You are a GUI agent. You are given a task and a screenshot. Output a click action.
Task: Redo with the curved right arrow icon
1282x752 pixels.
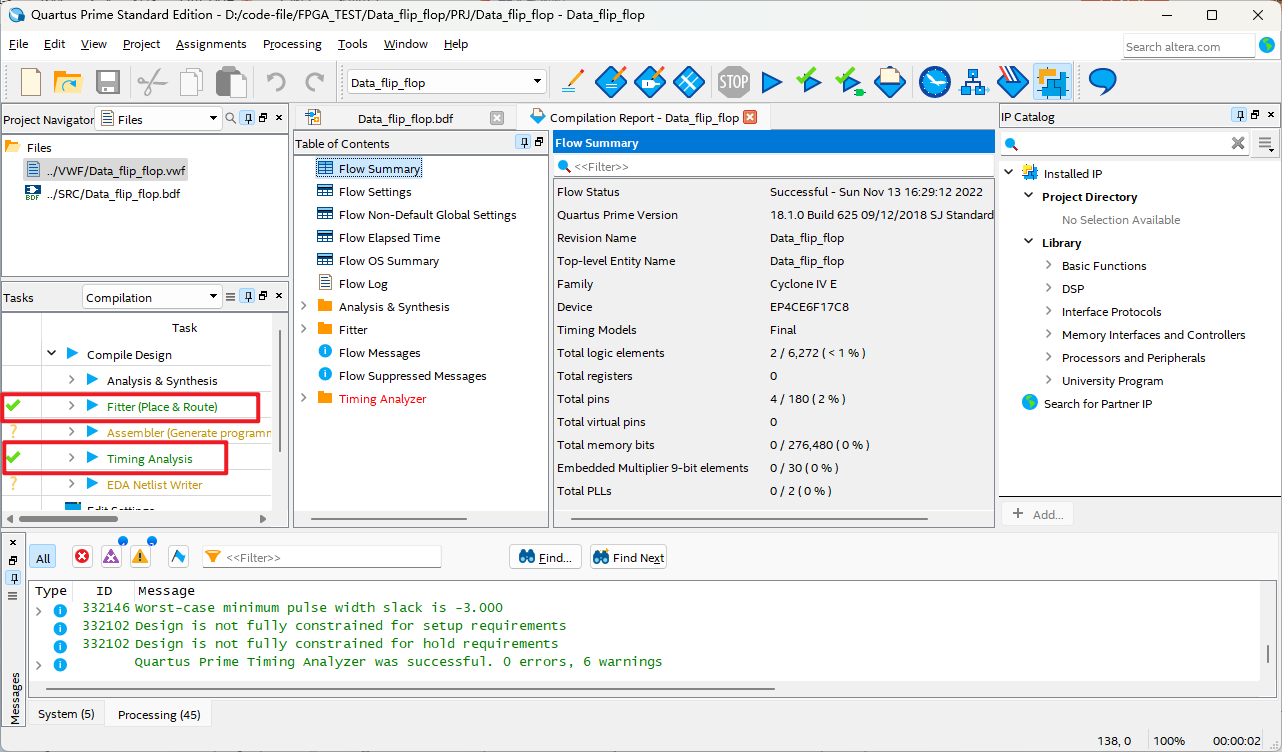tap(315, 82)
